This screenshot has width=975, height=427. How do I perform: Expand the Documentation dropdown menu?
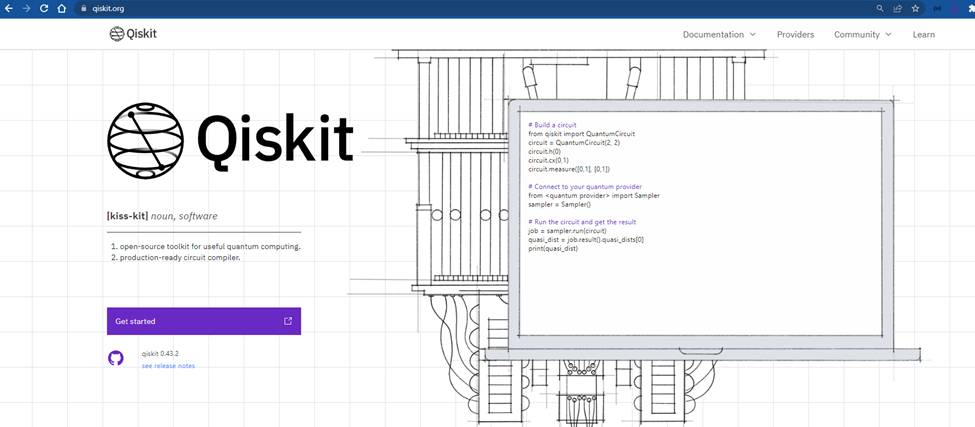click(x=719, y=34)
